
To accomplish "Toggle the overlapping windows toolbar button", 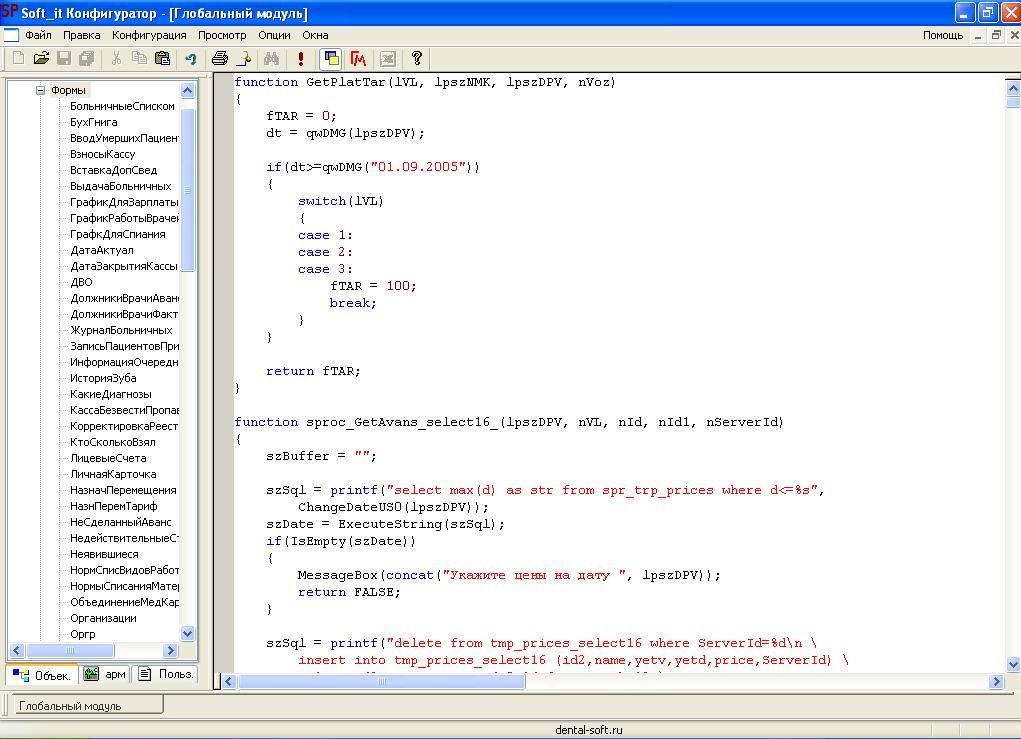I will (x=331, y=59).
